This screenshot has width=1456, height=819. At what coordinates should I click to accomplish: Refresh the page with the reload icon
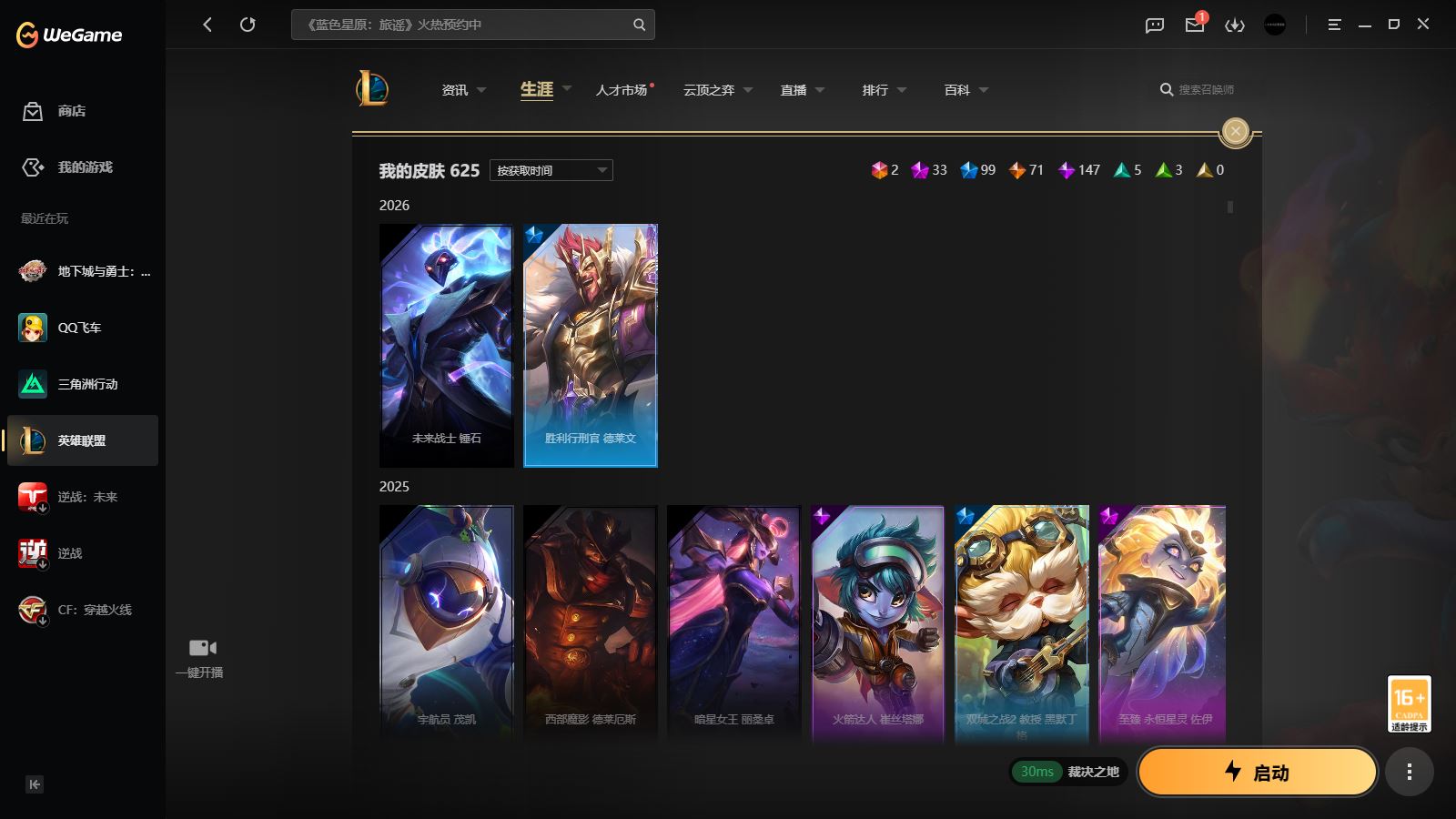(248, 25)
